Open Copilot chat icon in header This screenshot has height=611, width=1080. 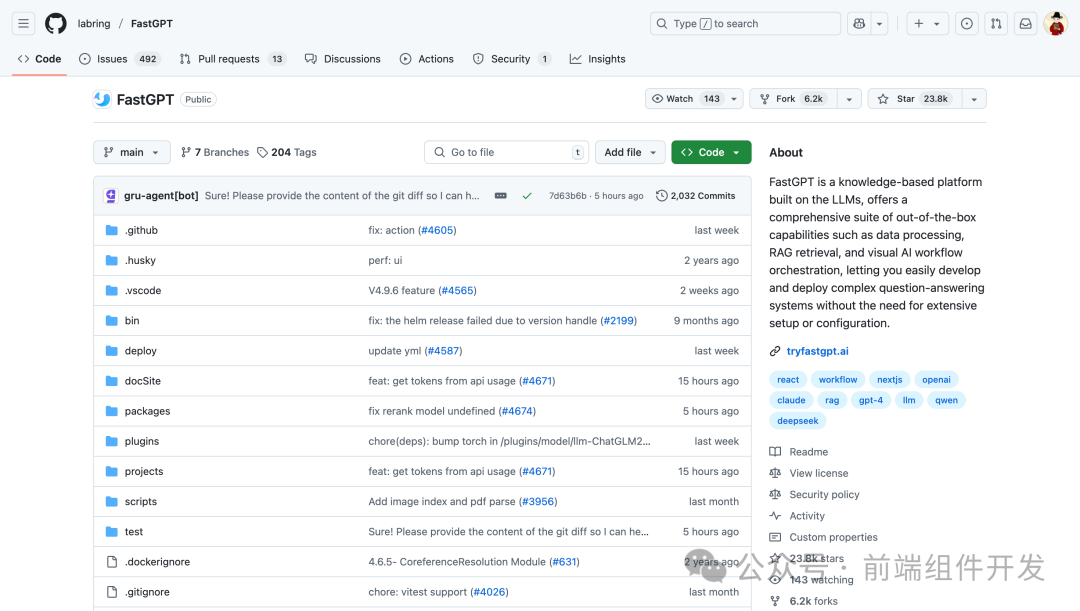pos(859,23)
